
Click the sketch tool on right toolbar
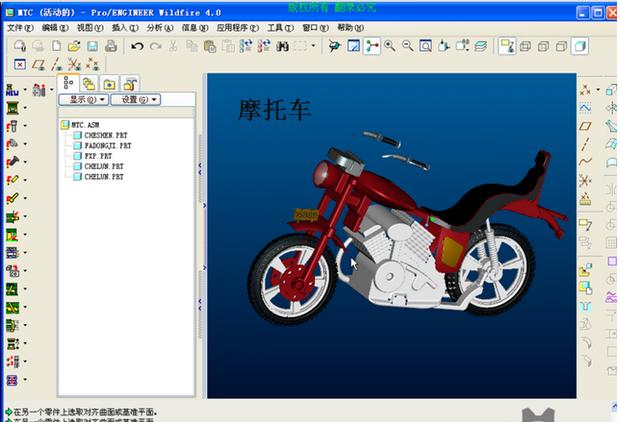coord(585,108)
